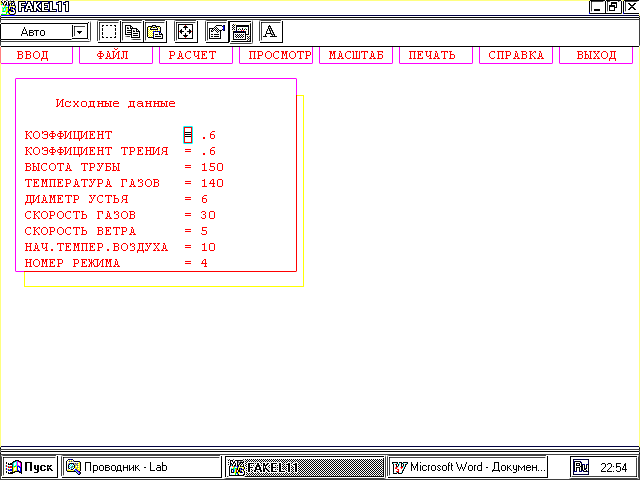Screen dimensions: 640x480
Task: Click the 'Исходные данные' heading
Action: point(116,103)
